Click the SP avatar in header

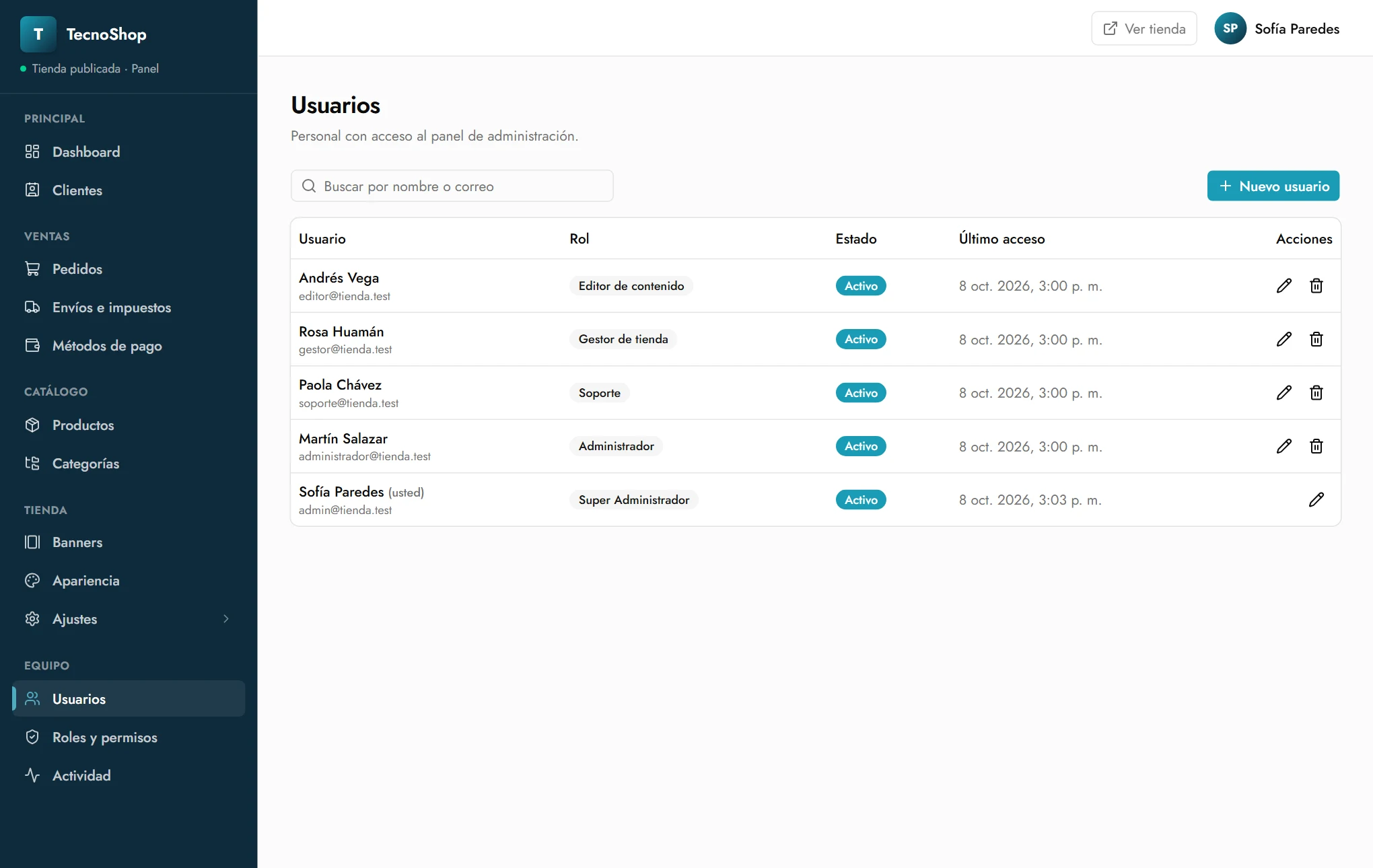pyautogui.click(x=1230, y=28)
